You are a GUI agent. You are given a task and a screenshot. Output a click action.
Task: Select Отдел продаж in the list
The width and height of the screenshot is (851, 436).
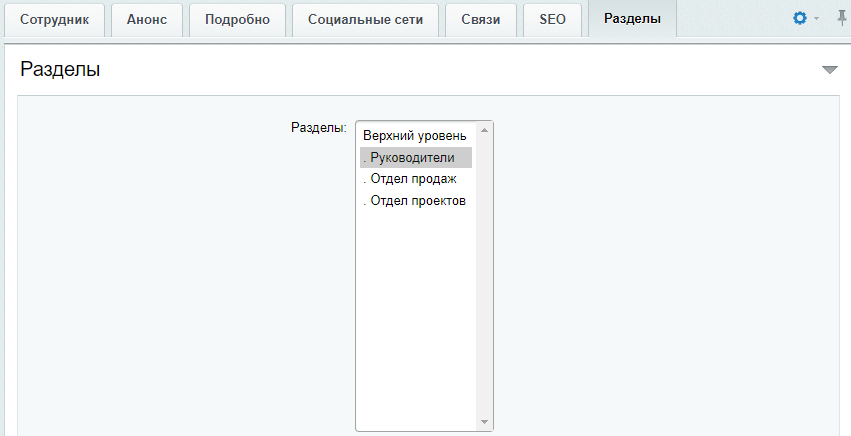point(416,179)
